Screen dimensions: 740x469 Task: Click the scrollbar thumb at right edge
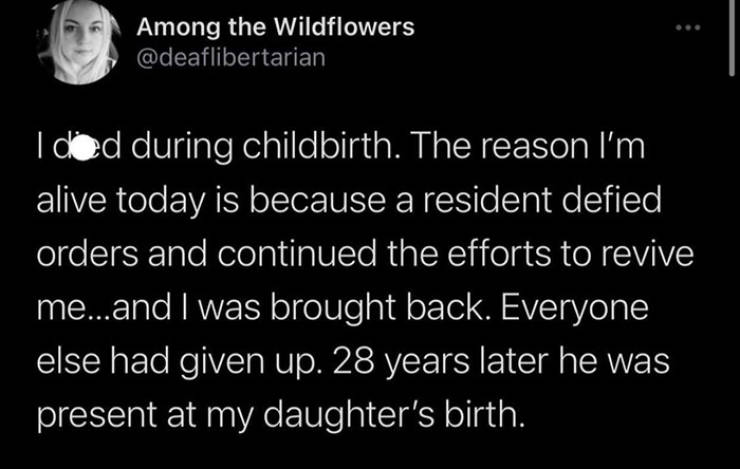732,38
